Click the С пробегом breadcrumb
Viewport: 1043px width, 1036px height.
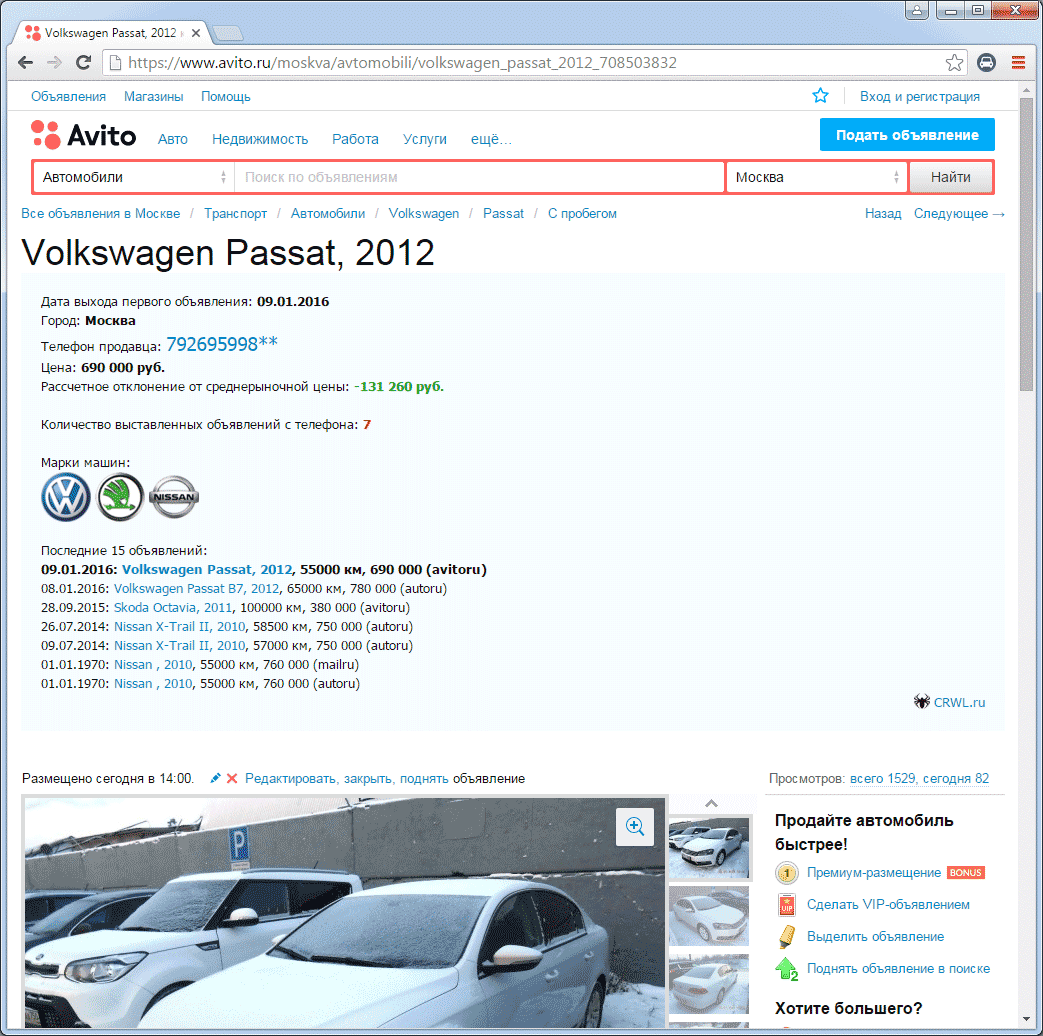pos(582,214)
